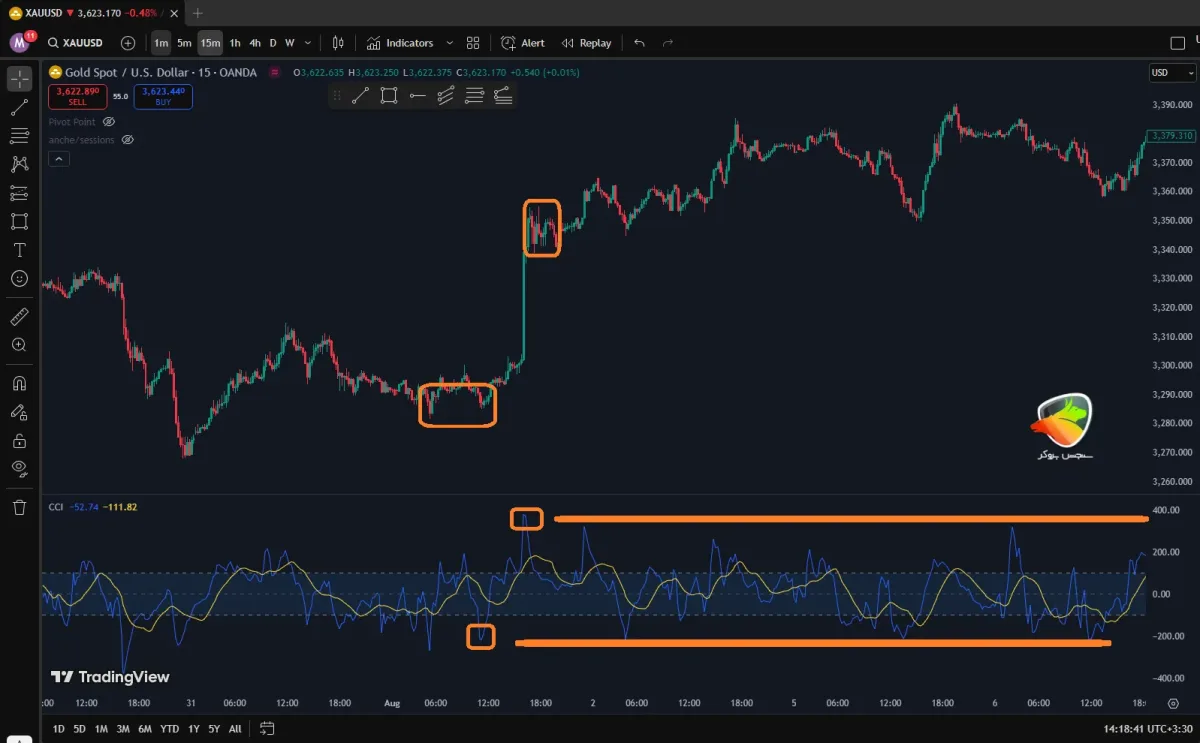Select the trend line tool in left sidebar

[x=19, y=107]
